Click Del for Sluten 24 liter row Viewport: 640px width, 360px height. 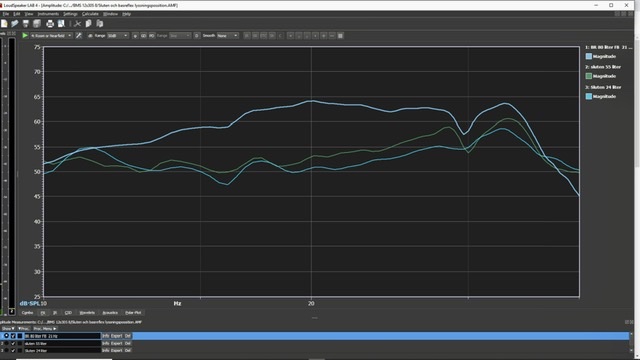[x=128, y=351]
